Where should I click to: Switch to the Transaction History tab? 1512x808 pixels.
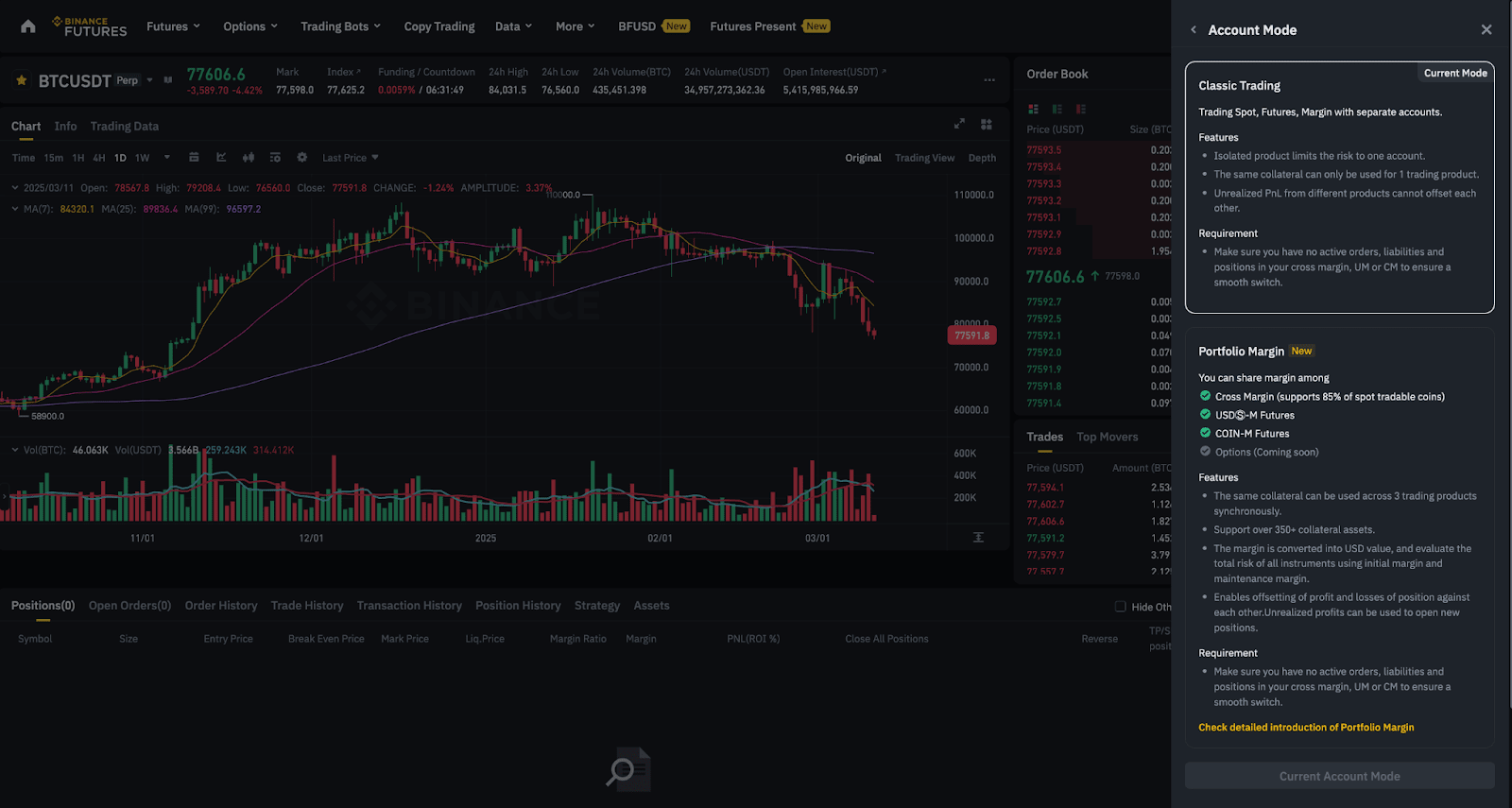(409, 606)
